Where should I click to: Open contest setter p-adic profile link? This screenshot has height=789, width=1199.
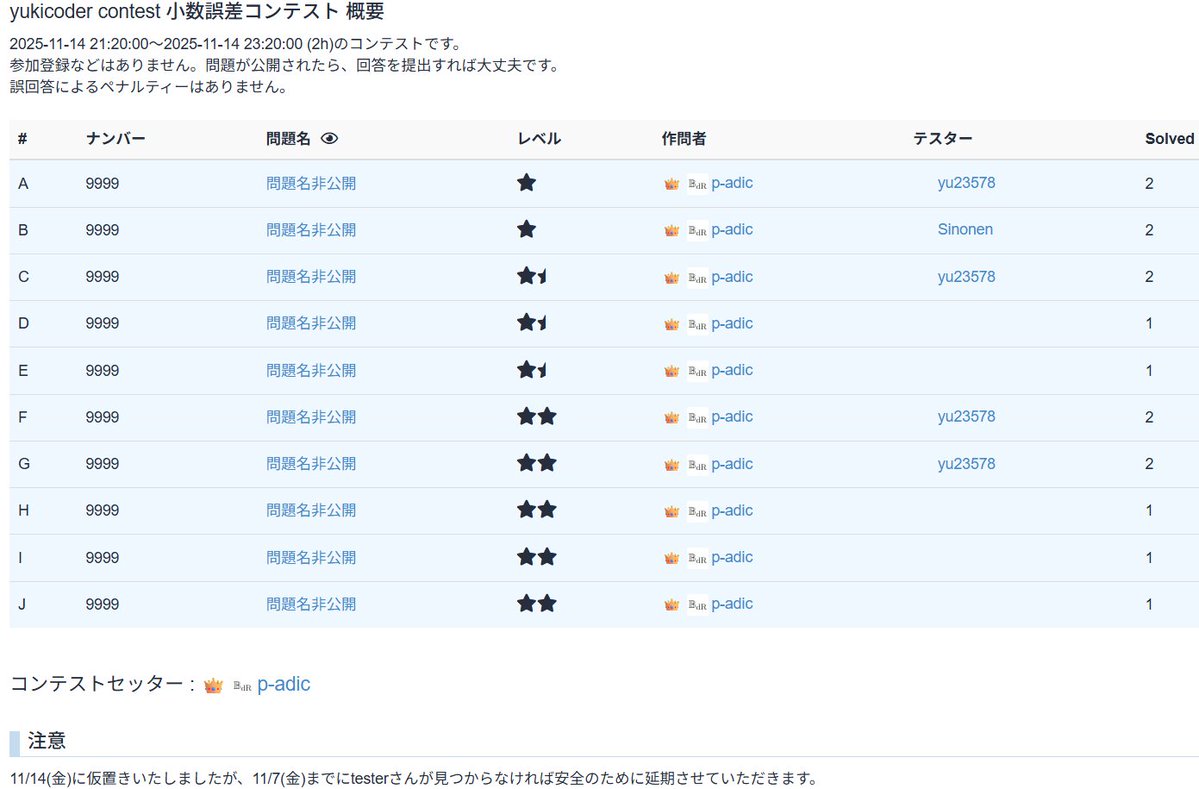(284, 684)
